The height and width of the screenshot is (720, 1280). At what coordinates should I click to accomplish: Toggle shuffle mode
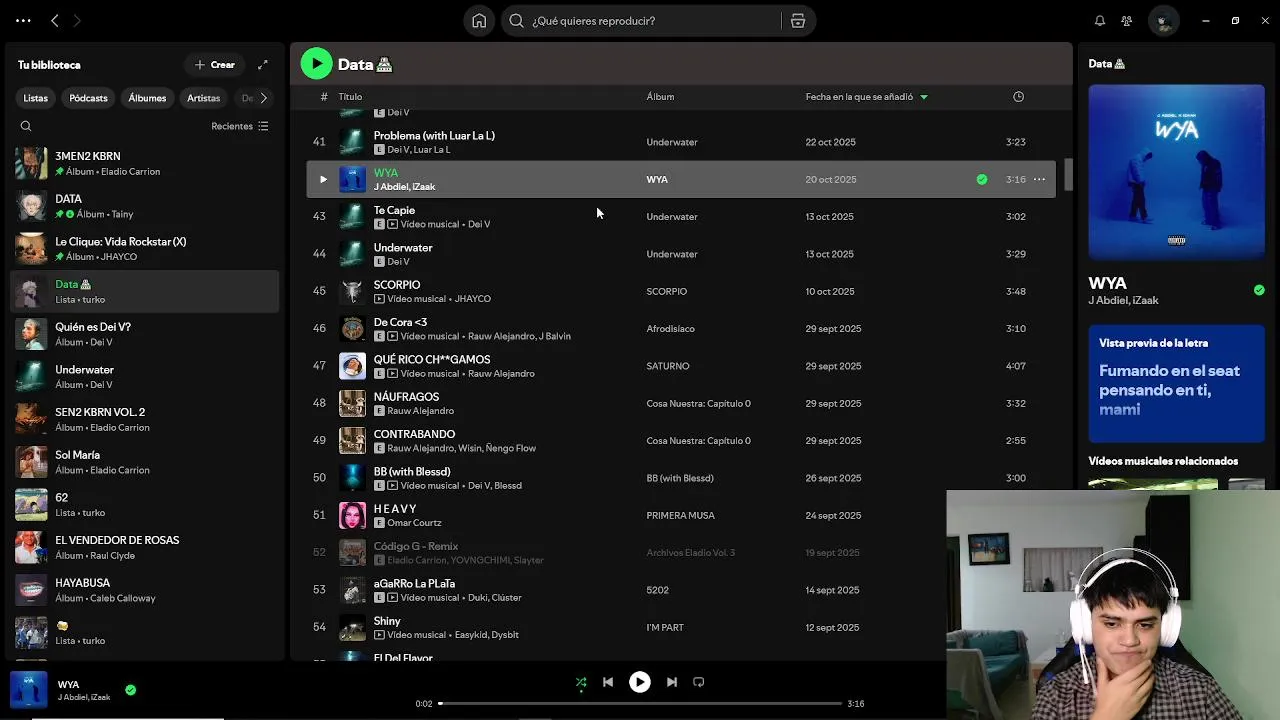pos(581,682)
